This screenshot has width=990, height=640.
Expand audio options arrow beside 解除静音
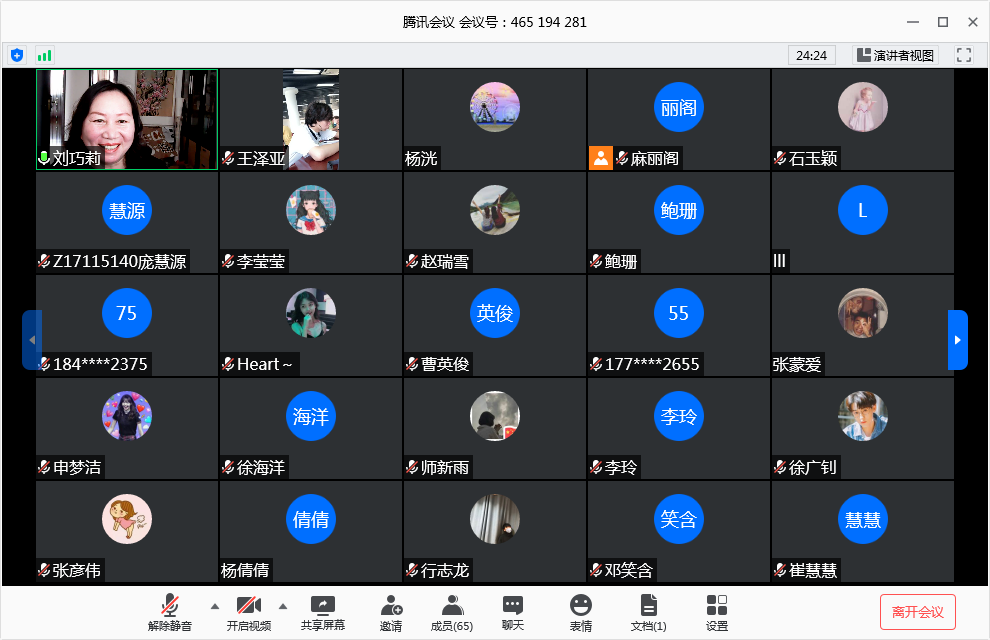click(x=214, y=605)
